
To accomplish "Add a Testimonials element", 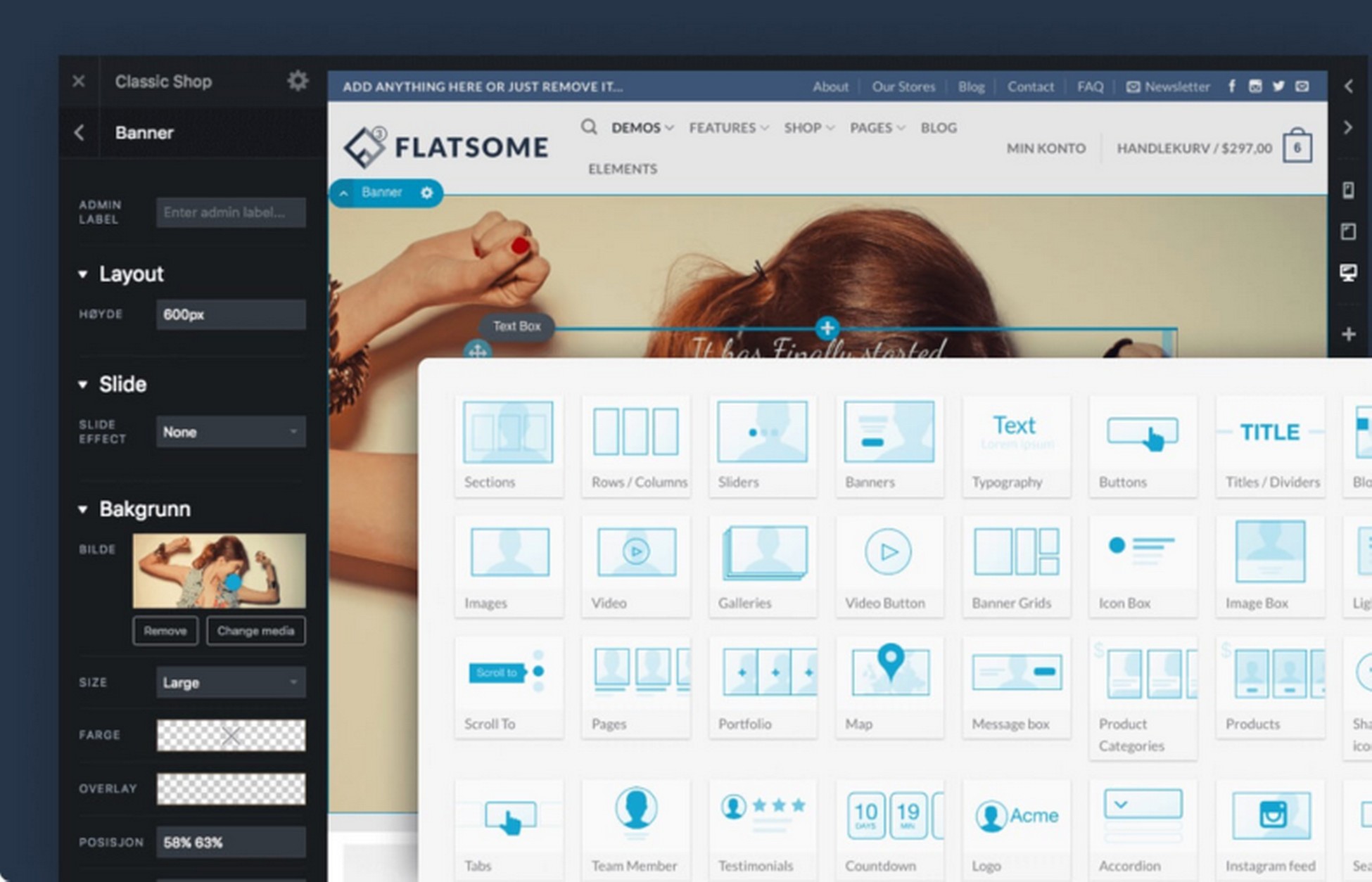I will click(x=763, y=830).
